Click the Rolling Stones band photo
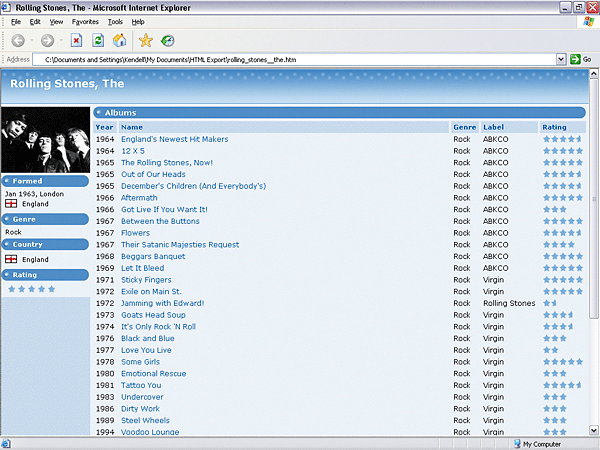Viewport: 600px width, 450px height. point(45,139)
